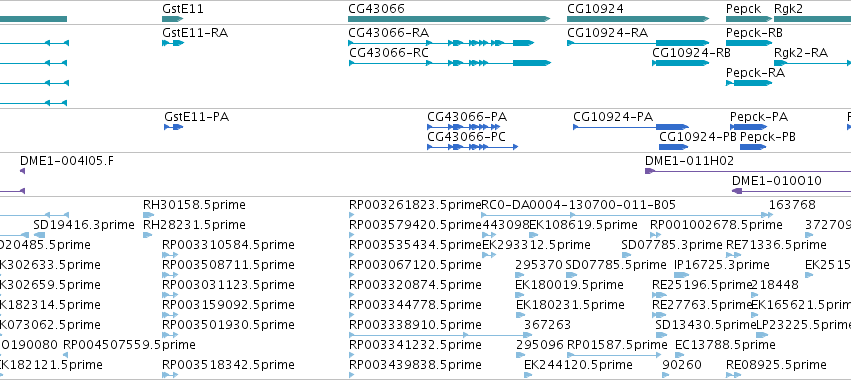The height and width of the screenshot is (380, 851).
Task: Choose the Pepck-PB protein block
Action: click(753, 147)
